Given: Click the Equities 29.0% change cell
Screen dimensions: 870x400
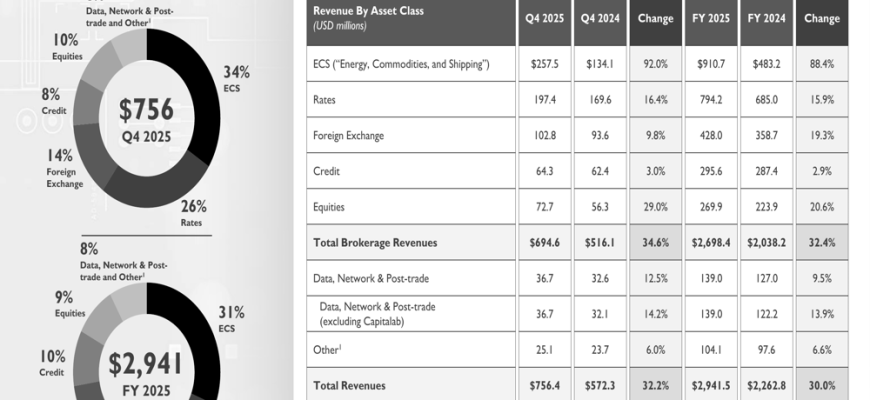Looking at the screenshot, I should click(655, 206).
